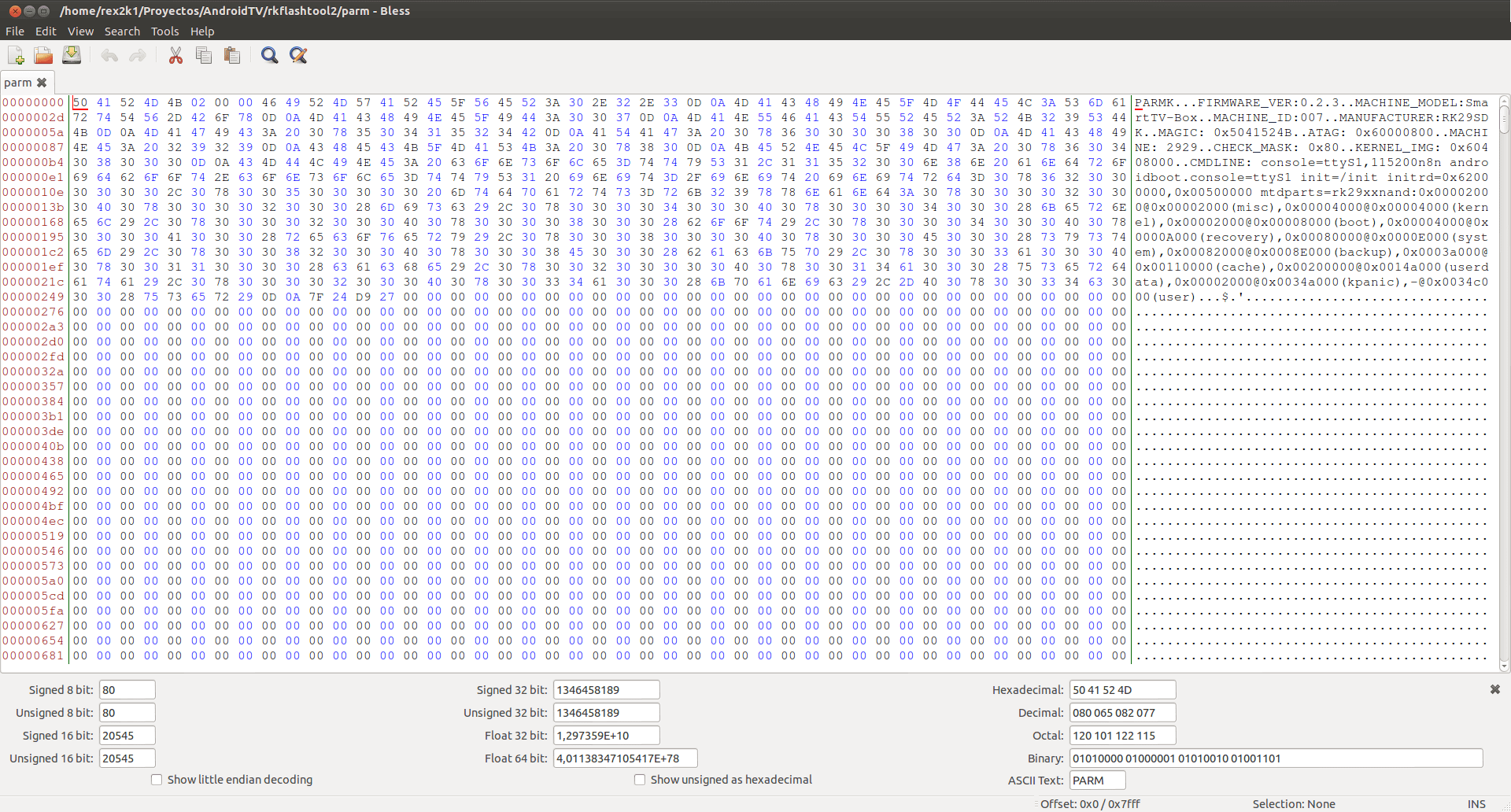Viewport: 1511px width, 812px height.
Task: Click offset row 0000002d
Action: click(x=33, y=117)
